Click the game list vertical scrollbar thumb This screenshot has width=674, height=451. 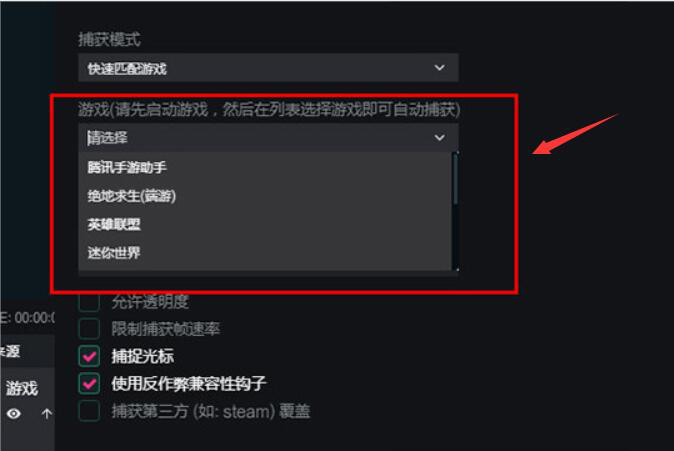pos(456,178)
